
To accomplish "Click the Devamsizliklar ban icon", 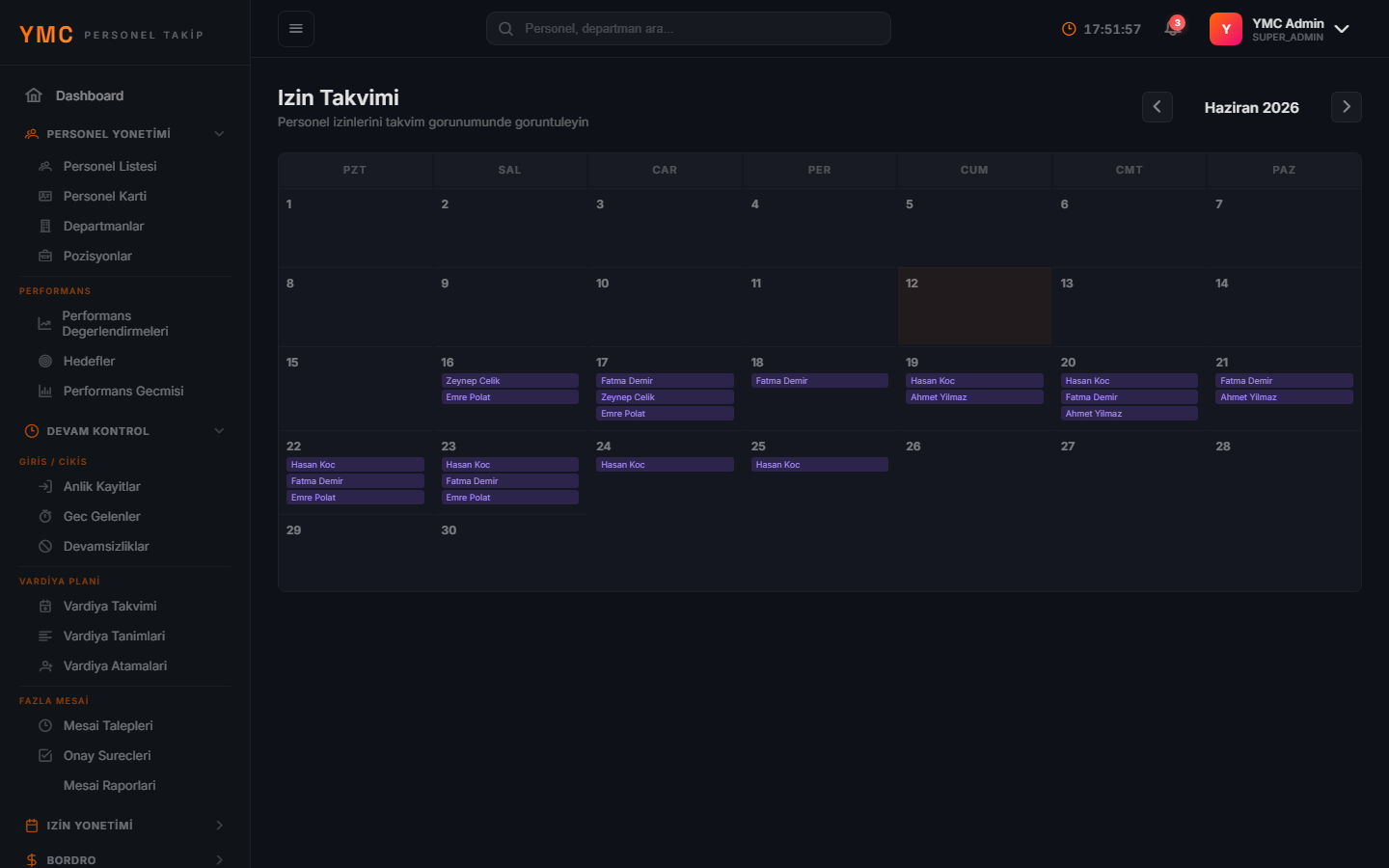I will (45, 546).
